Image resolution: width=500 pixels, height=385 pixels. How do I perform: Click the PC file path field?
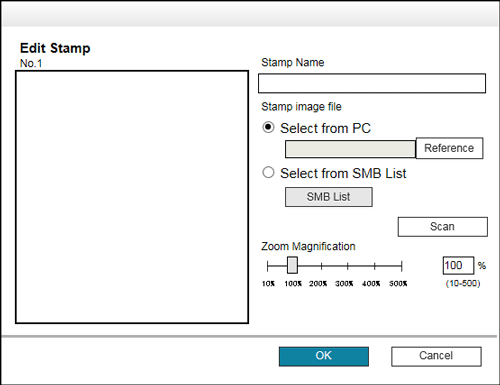pyautogui.click(x=350, y=149)
